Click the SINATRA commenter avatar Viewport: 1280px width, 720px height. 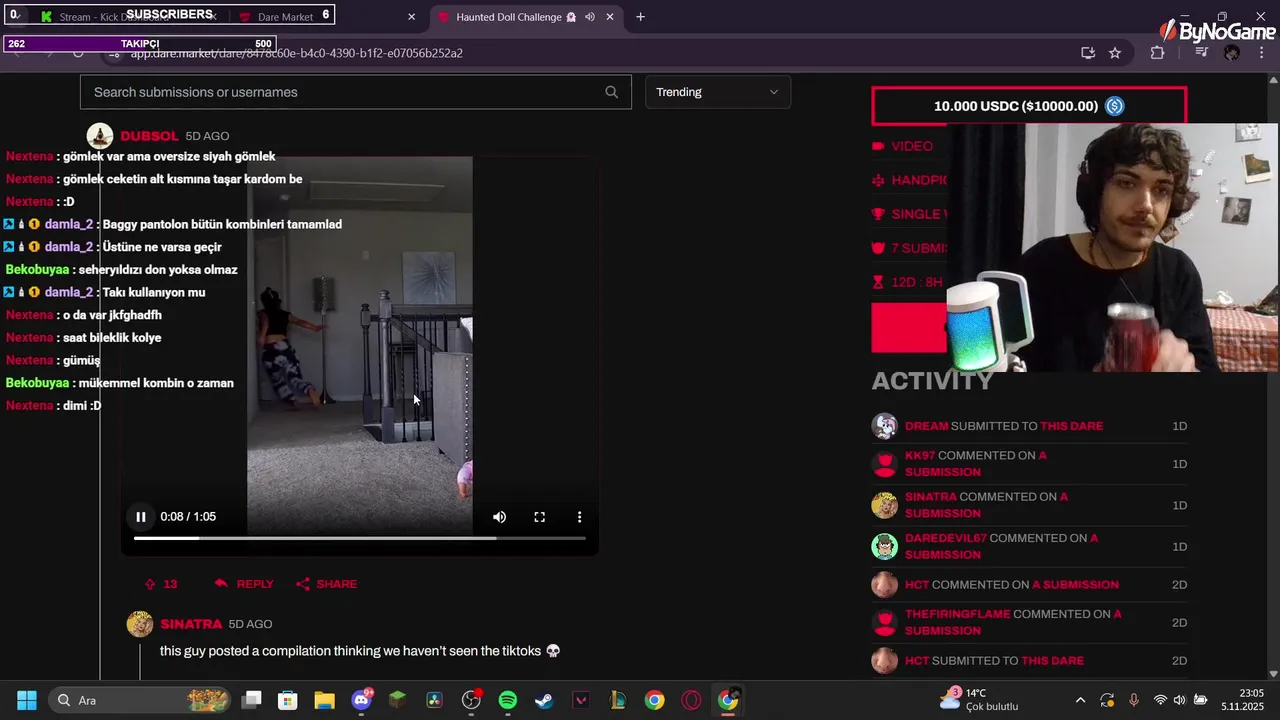(140, 624)
